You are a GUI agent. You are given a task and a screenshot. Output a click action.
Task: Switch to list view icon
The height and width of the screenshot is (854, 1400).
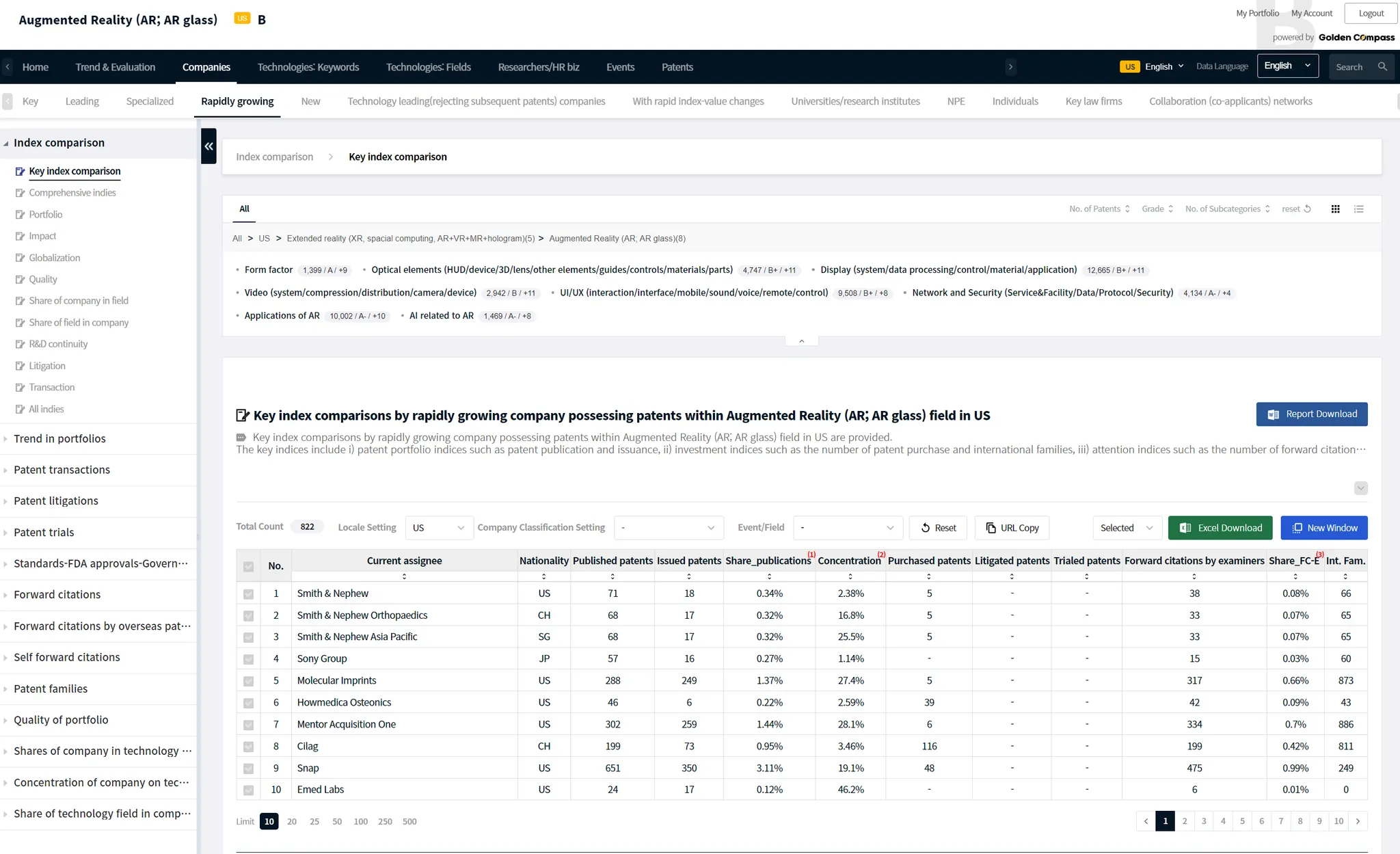tap(1359, 209)
